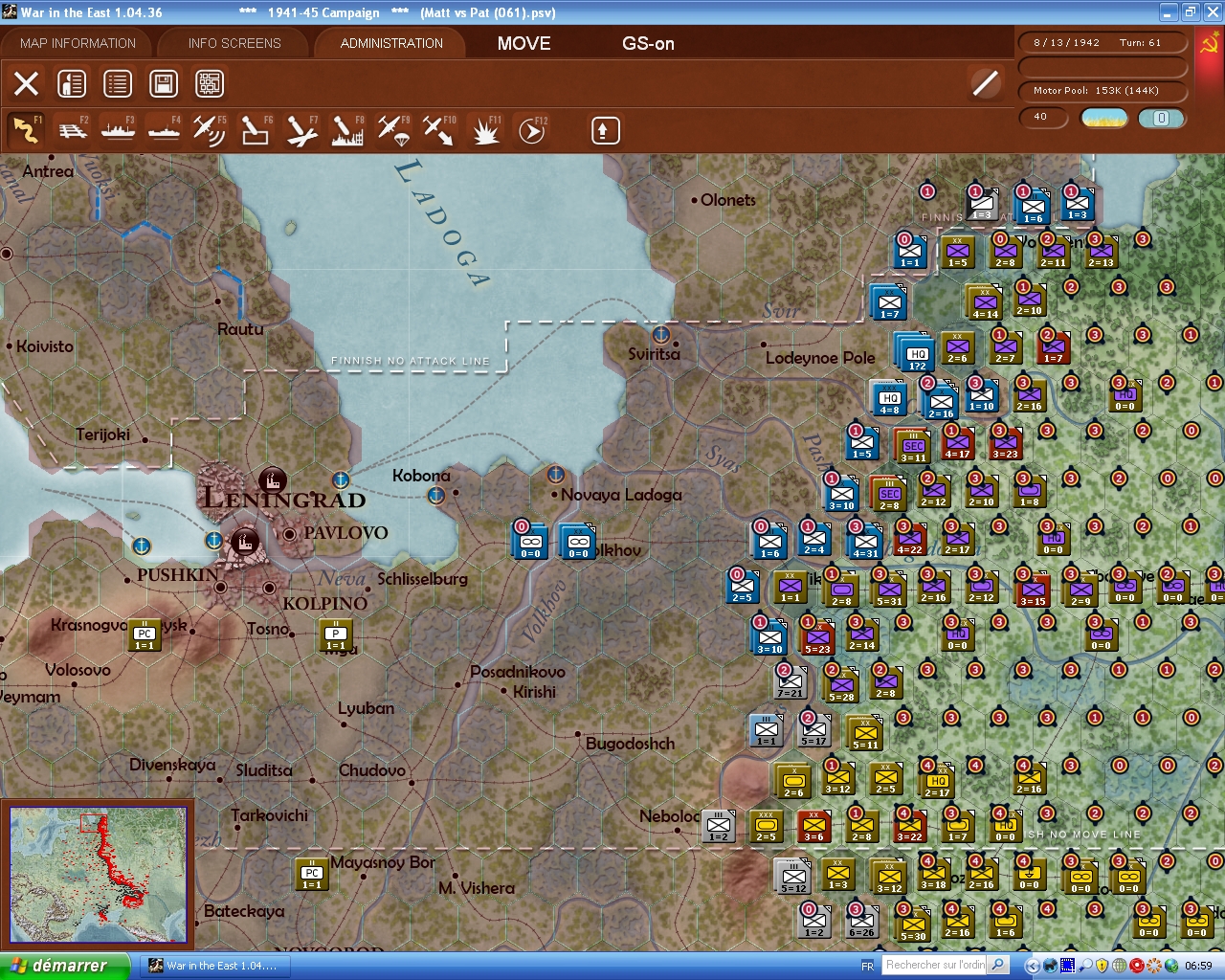Select the F10 air transfer mode
The image size is (1225, 980).
(439, 130)
